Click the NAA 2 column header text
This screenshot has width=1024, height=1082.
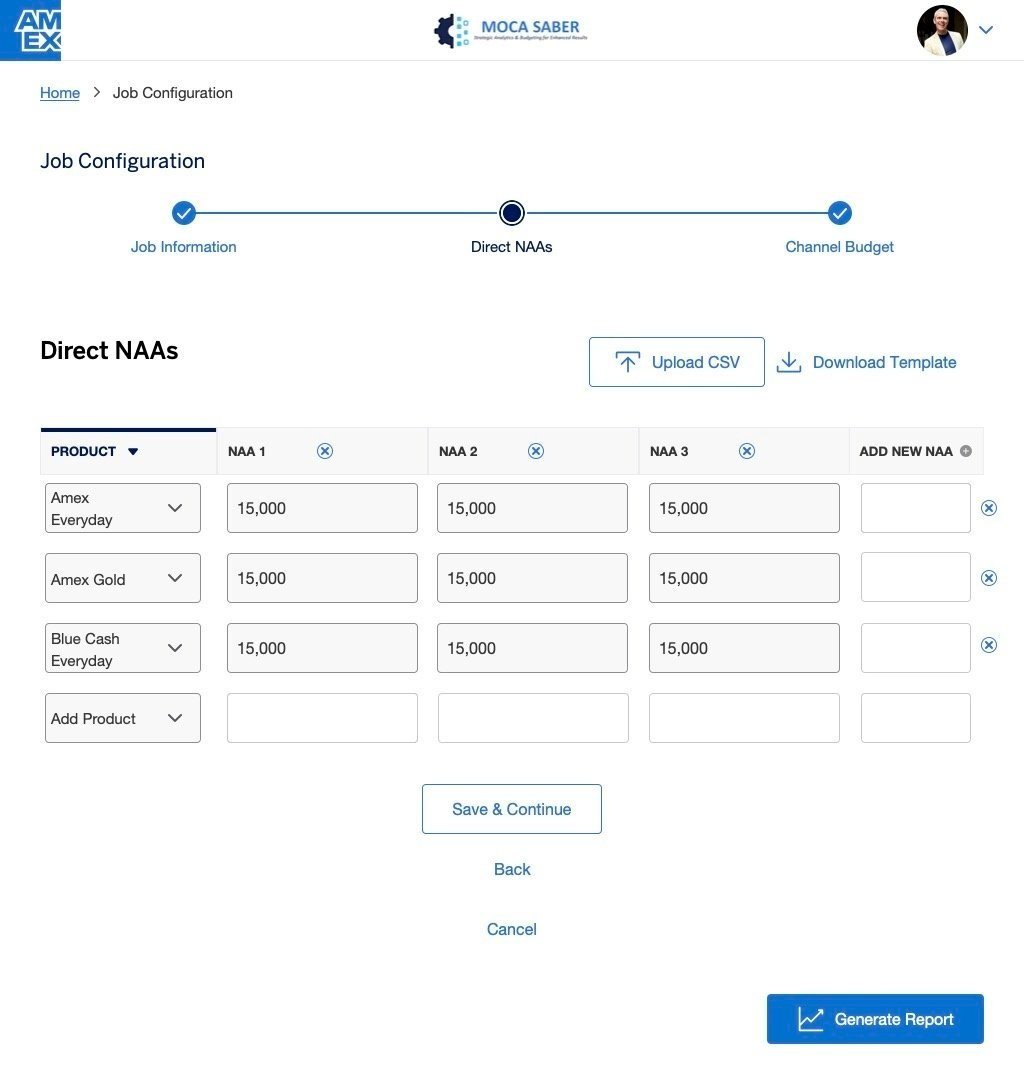click(458, 451)
